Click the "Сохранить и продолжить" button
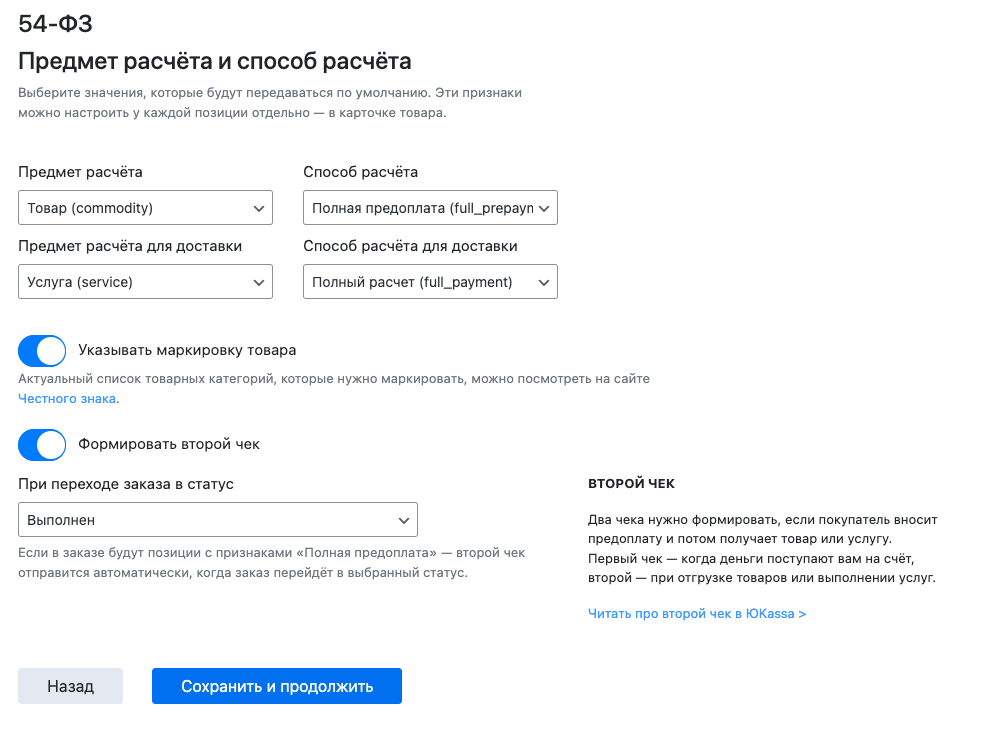The height and width of the screenshot is (735, 1002). [277, 687]
